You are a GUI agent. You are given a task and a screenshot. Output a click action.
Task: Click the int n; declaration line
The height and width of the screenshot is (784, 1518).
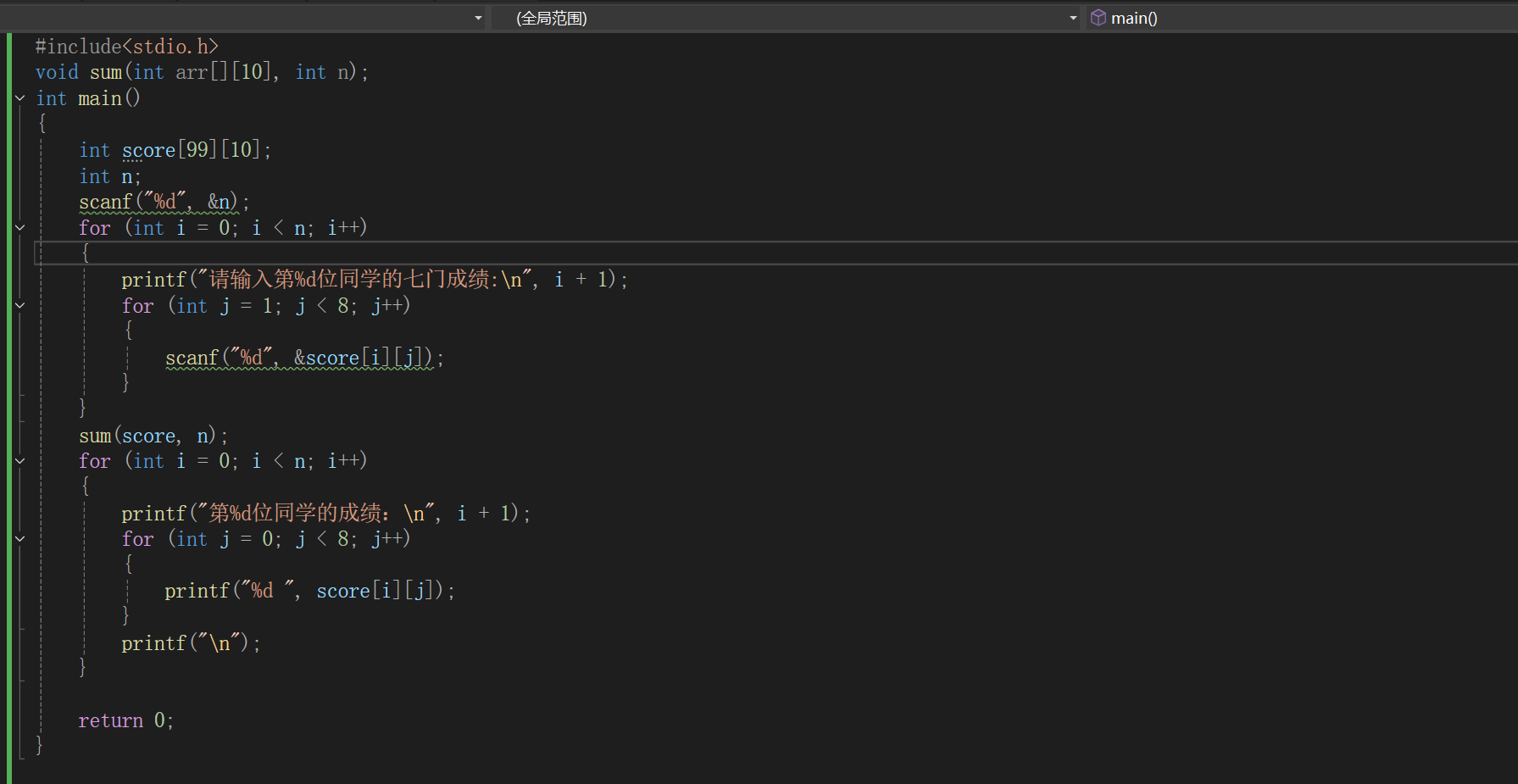[x=110, y=176]
